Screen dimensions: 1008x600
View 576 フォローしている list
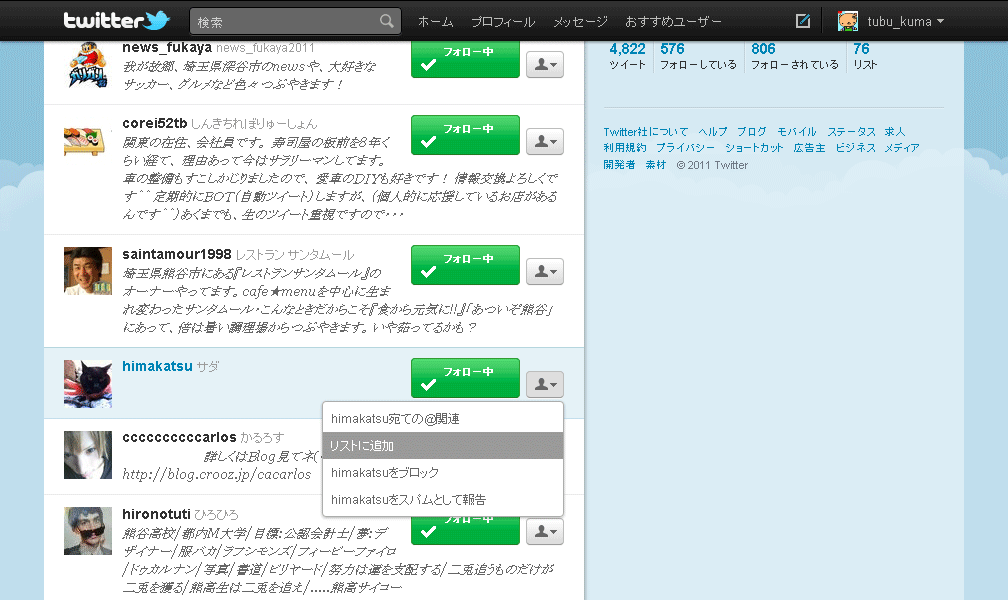click(x=698, y=56)
